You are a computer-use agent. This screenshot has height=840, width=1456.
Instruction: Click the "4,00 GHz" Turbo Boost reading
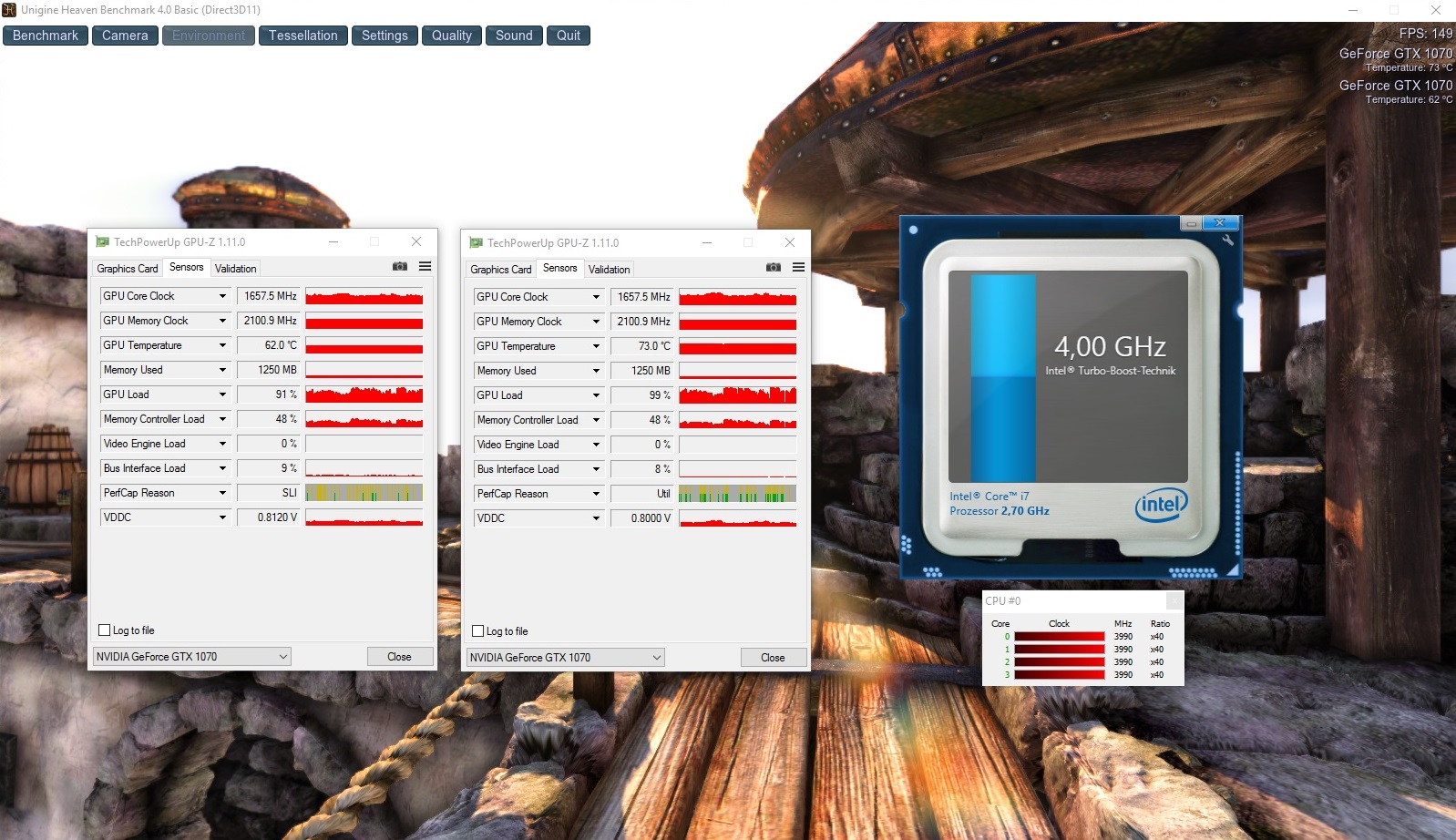click(x=1110, y=346)
